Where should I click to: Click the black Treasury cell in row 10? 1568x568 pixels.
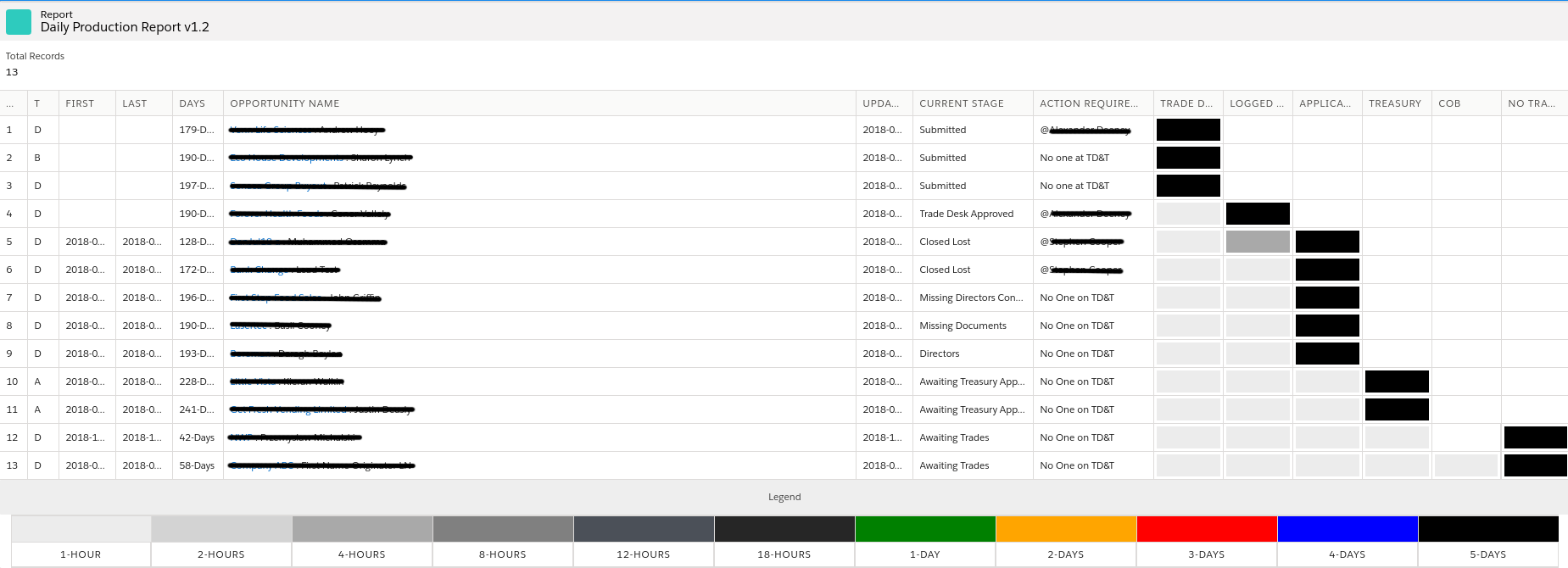pos(1397,381)
